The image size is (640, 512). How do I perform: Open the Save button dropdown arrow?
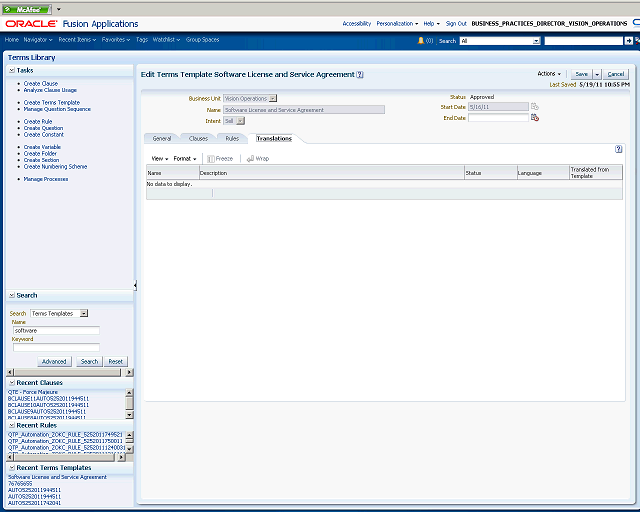click(x=597, y=74)
